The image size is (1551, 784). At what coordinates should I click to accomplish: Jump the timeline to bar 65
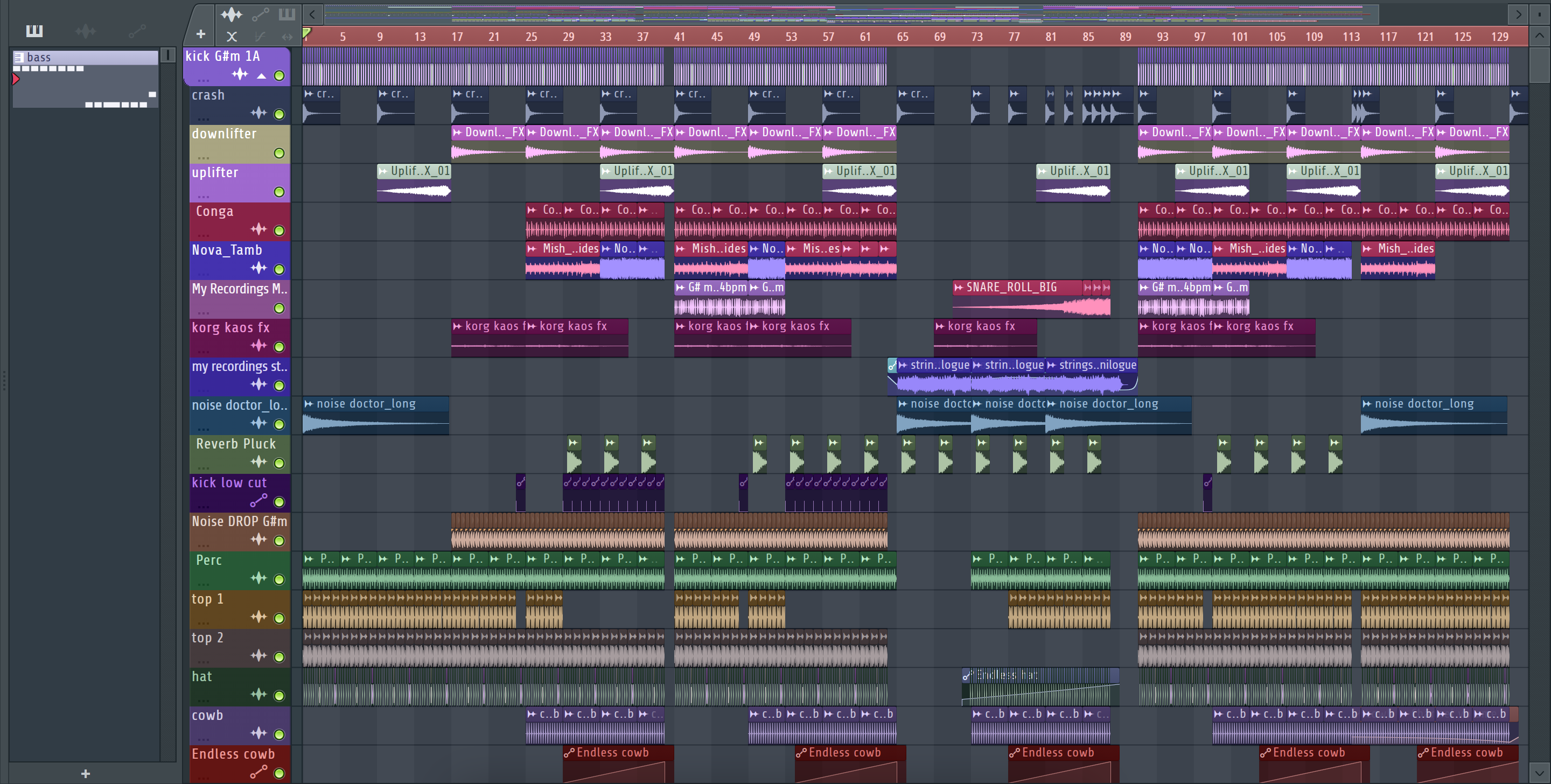point(902,37)
